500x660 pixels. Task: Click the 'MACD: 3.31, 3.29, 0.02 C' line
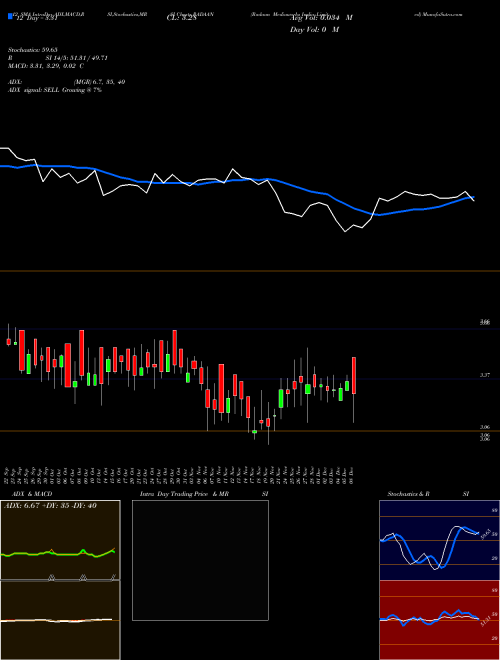[x=46, y=66]
